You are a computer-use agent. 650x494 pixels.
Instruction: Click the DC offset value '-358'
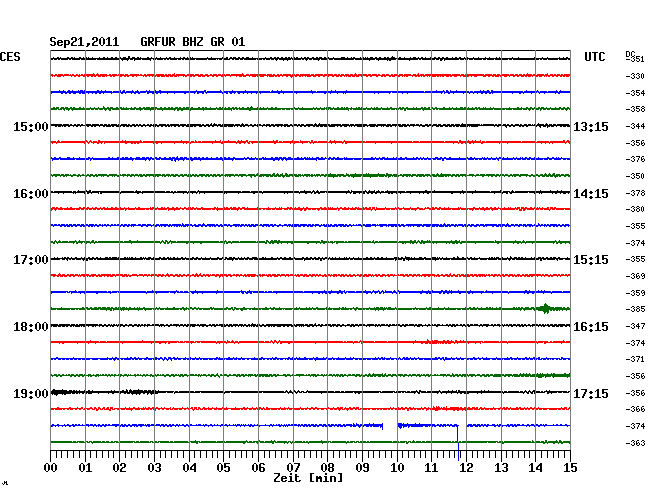tap(635, 109)
